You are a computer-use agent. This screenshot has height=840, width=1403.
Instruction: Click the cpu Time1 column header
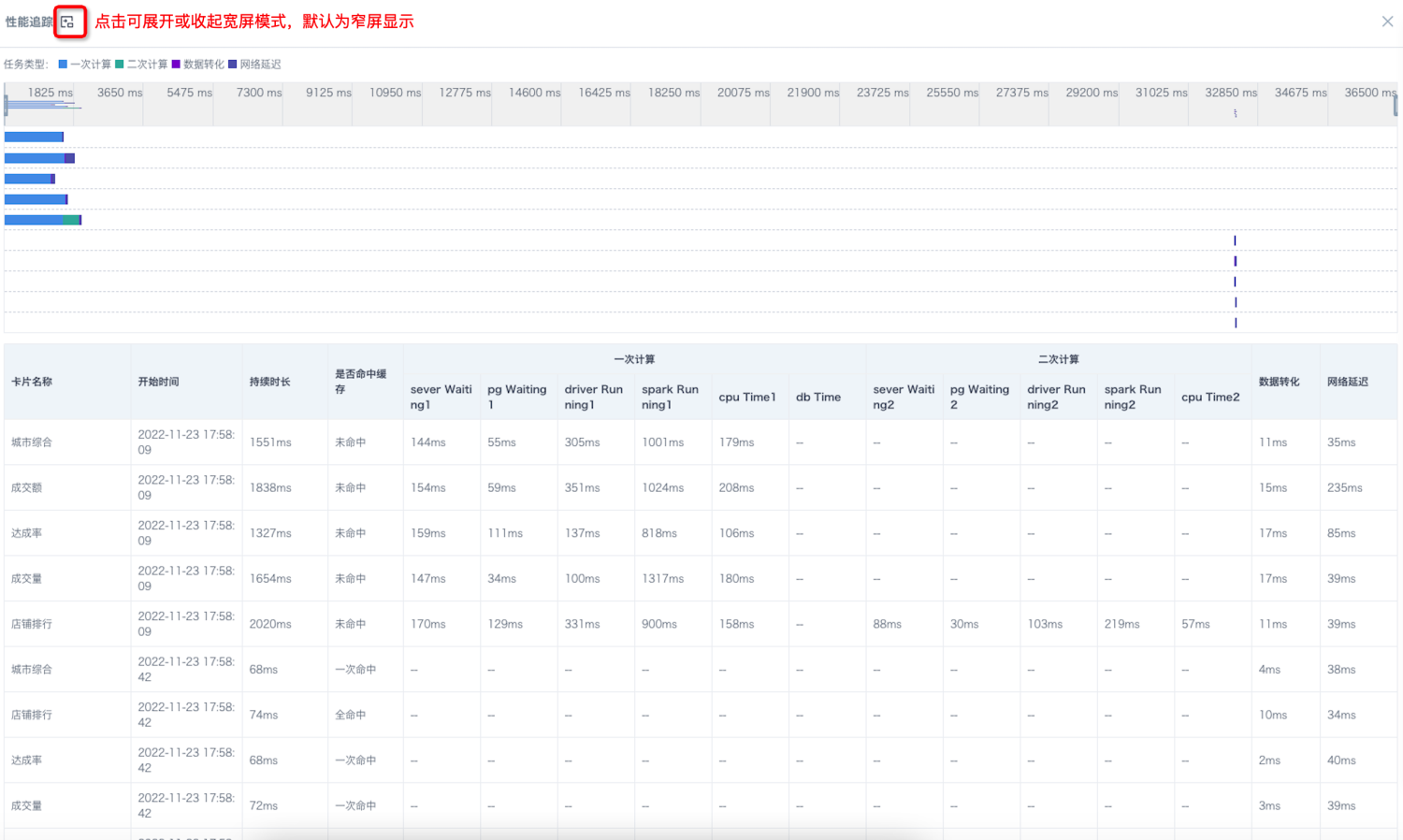coord(747,397)
